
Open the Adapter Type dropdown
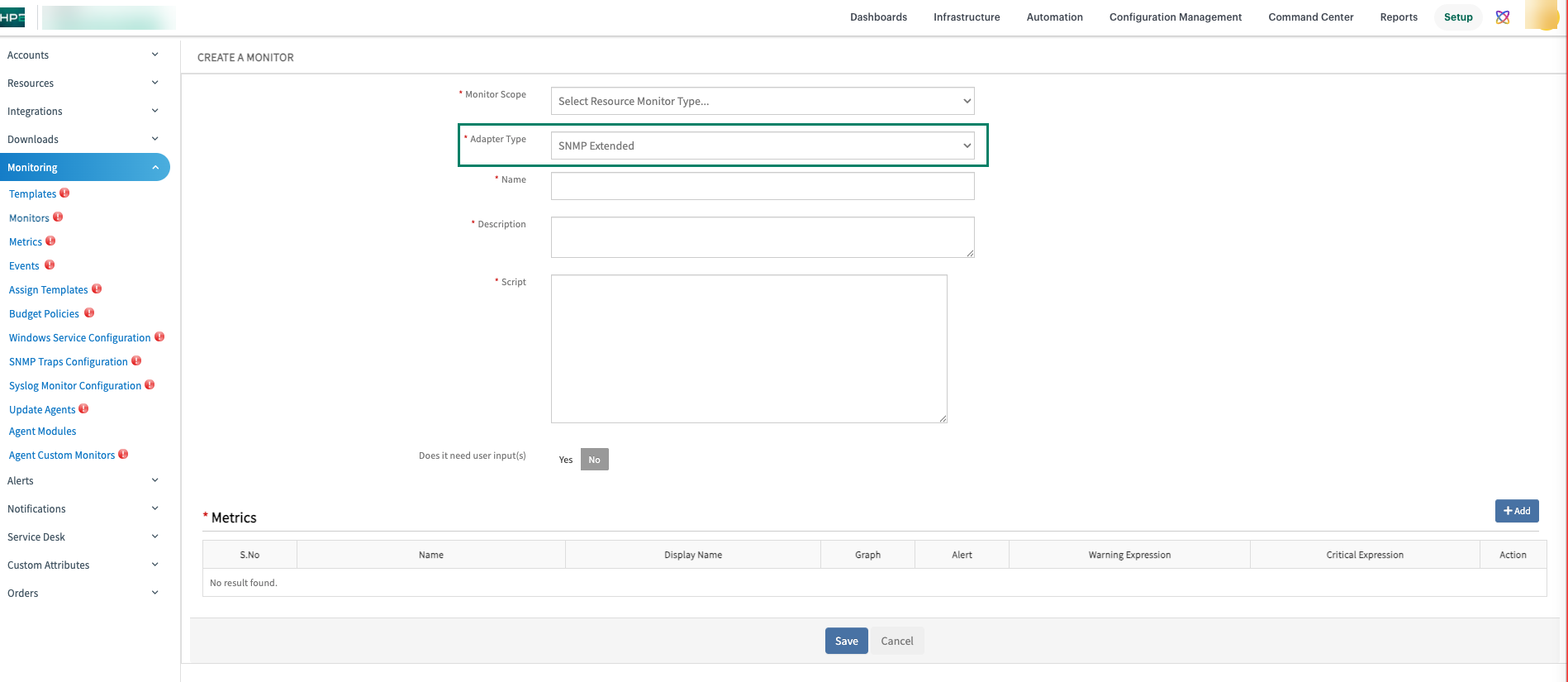coord(762,145)
